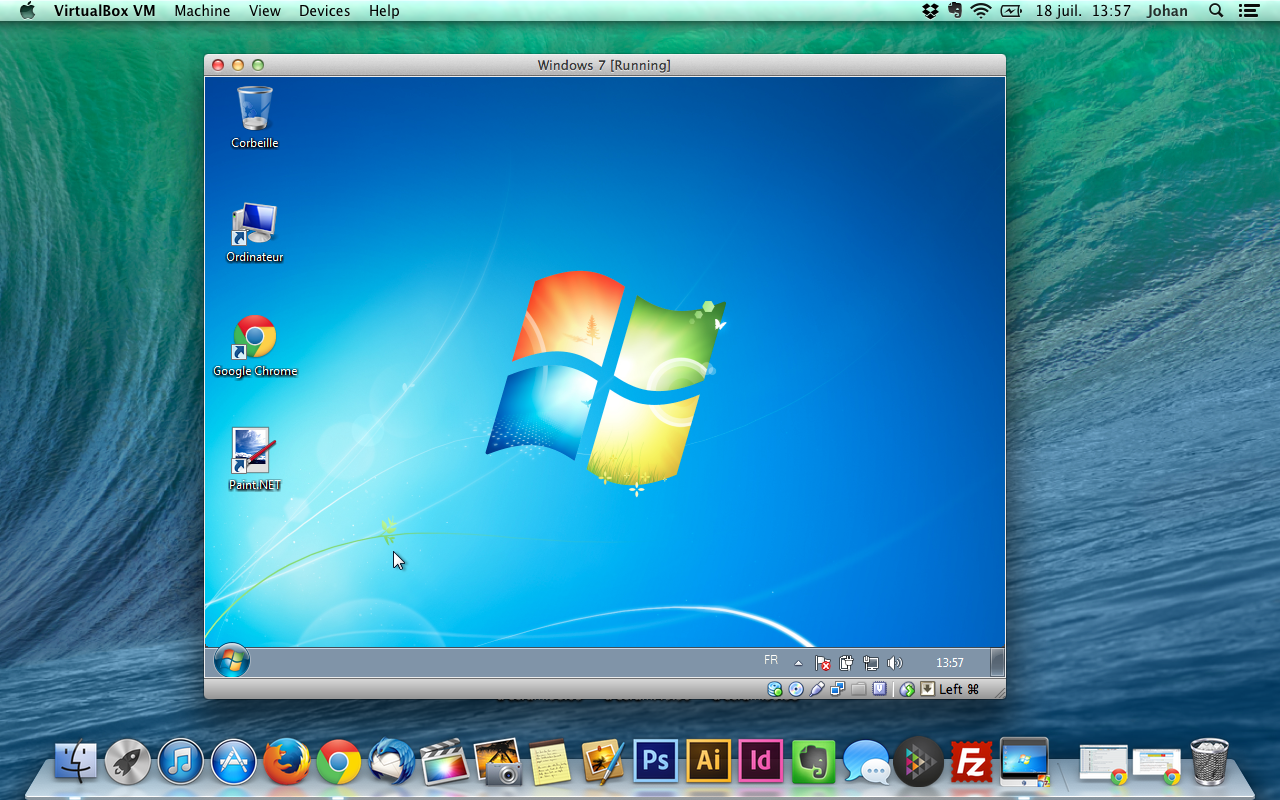This screenshot has width=1280, height=800.
Task: Launch Thunderbird from the Dock
Action: point(392,763)
